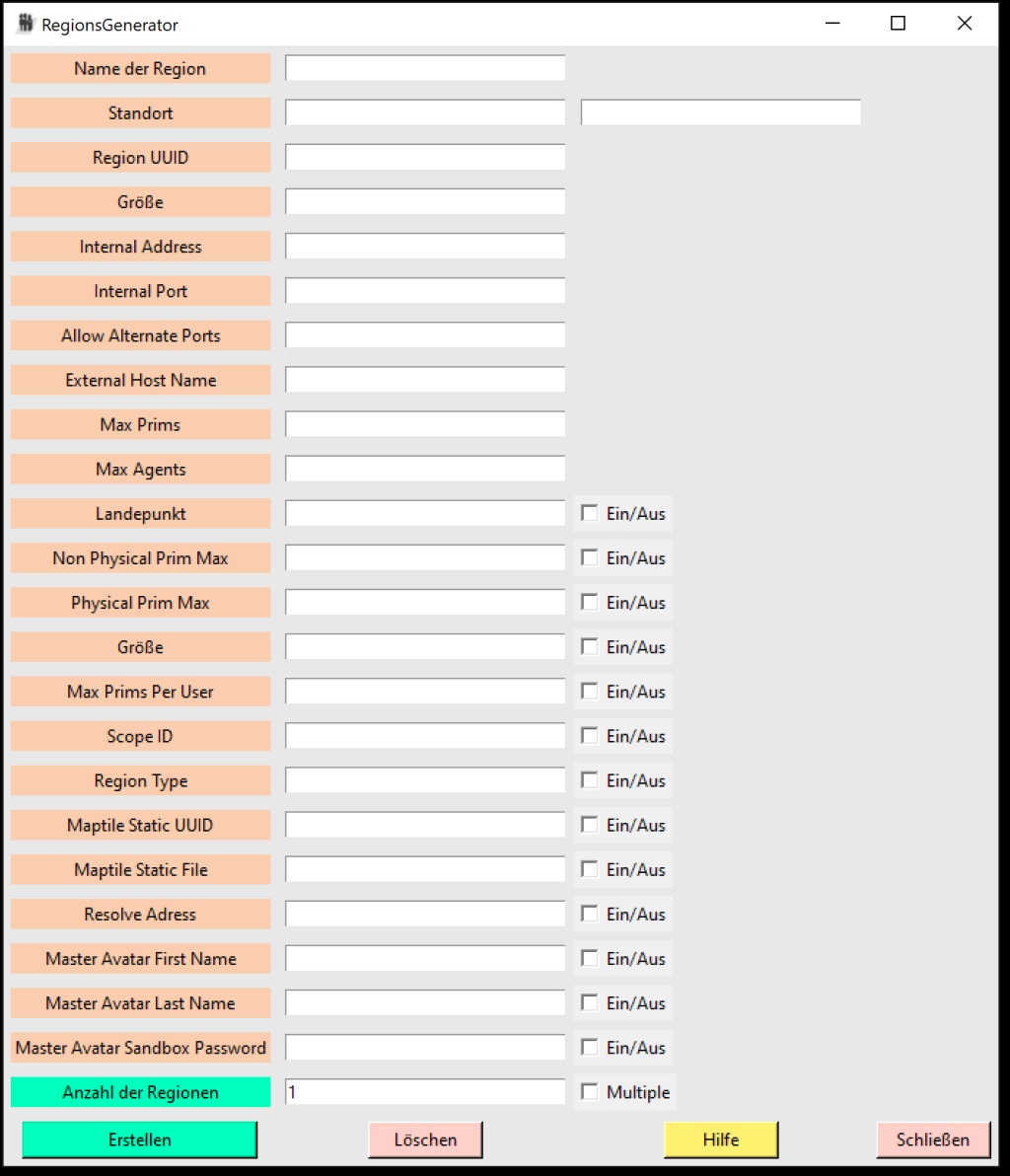
Task: Enable the Multiple checkbox
Action: [590, 1092]
